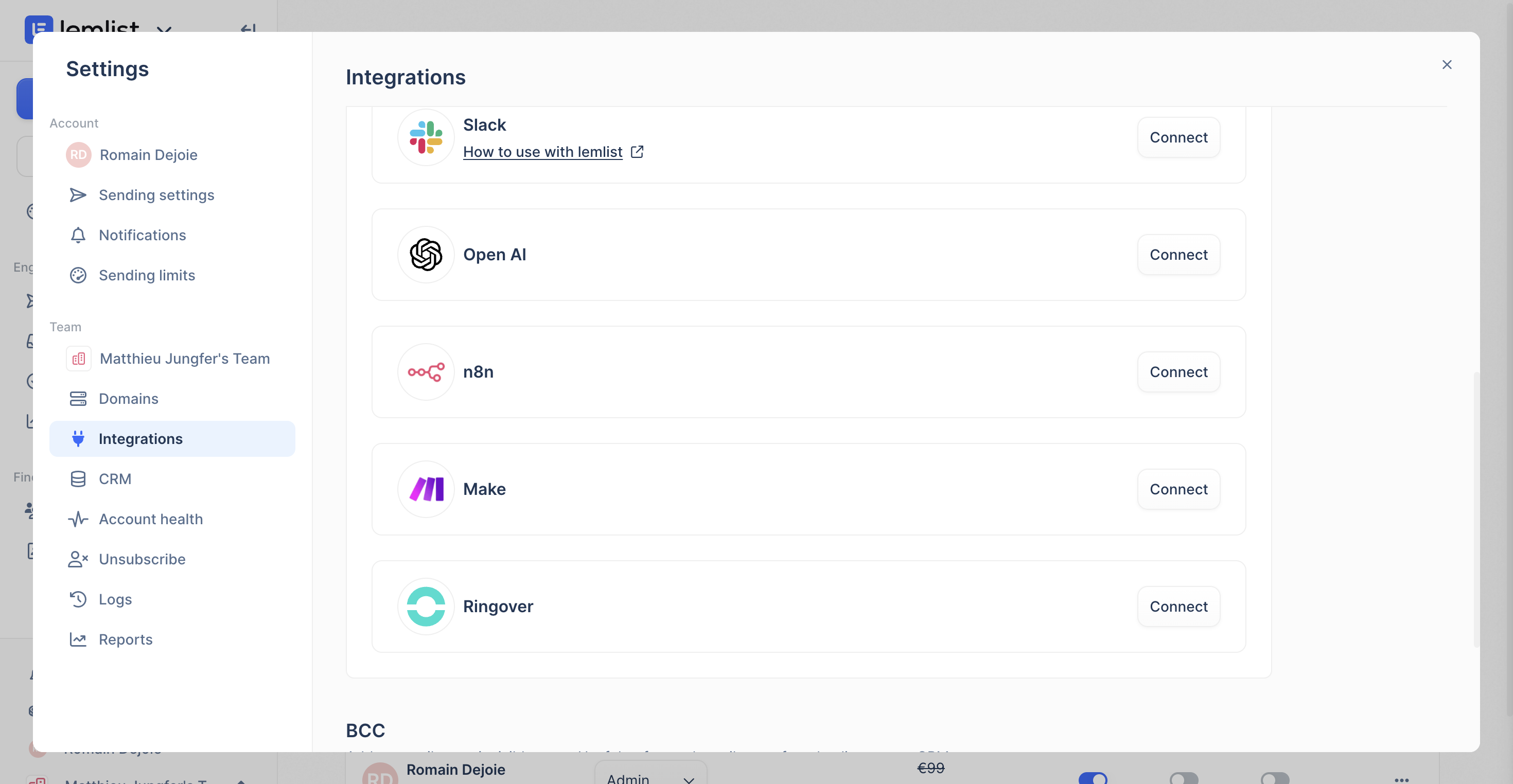Click the Open AI logo icon
1513x784 pixels.
pyautogui.click(x=426, y=254)
